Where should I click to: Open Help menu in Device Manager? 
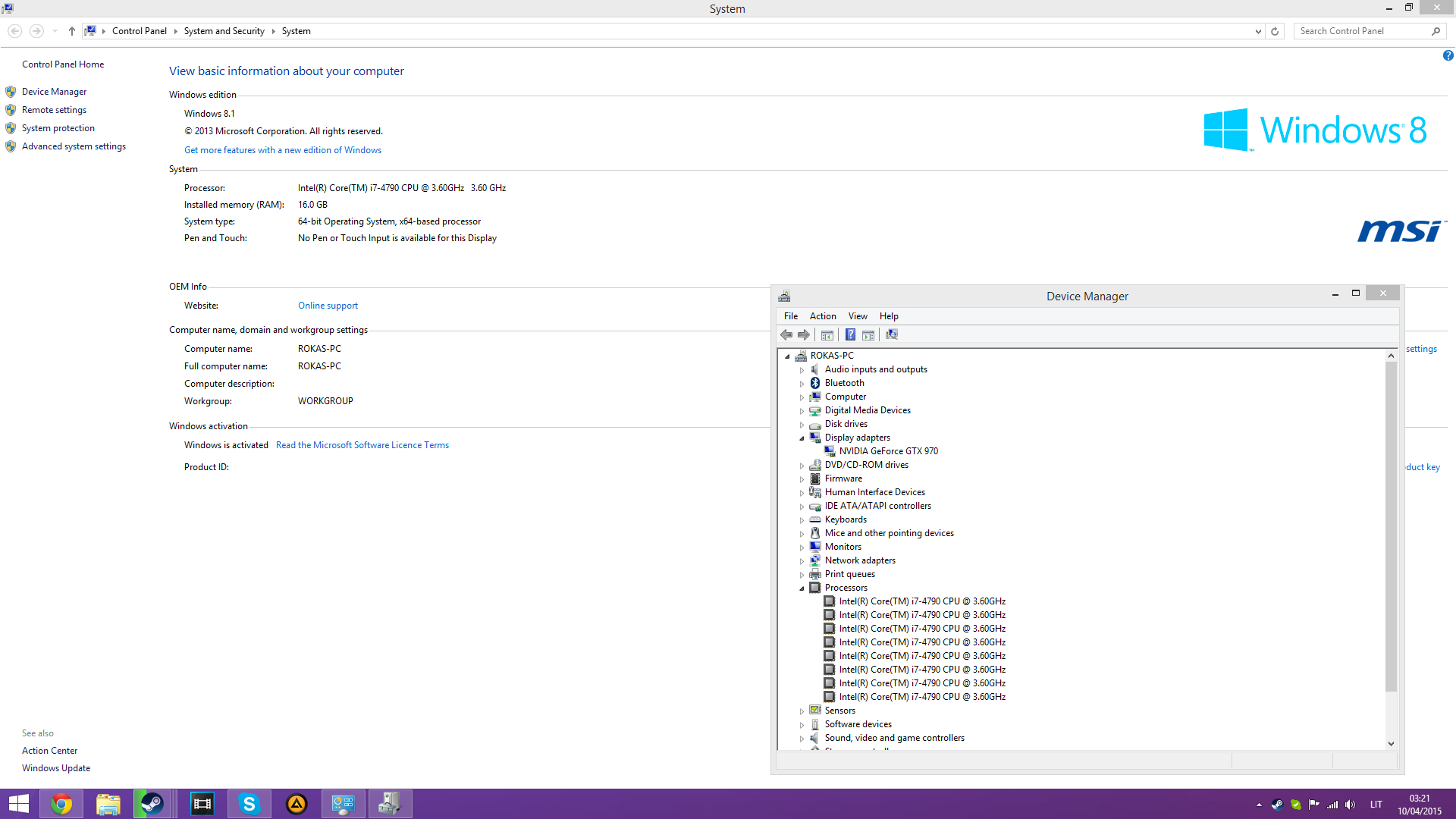[x=889, y=316]
